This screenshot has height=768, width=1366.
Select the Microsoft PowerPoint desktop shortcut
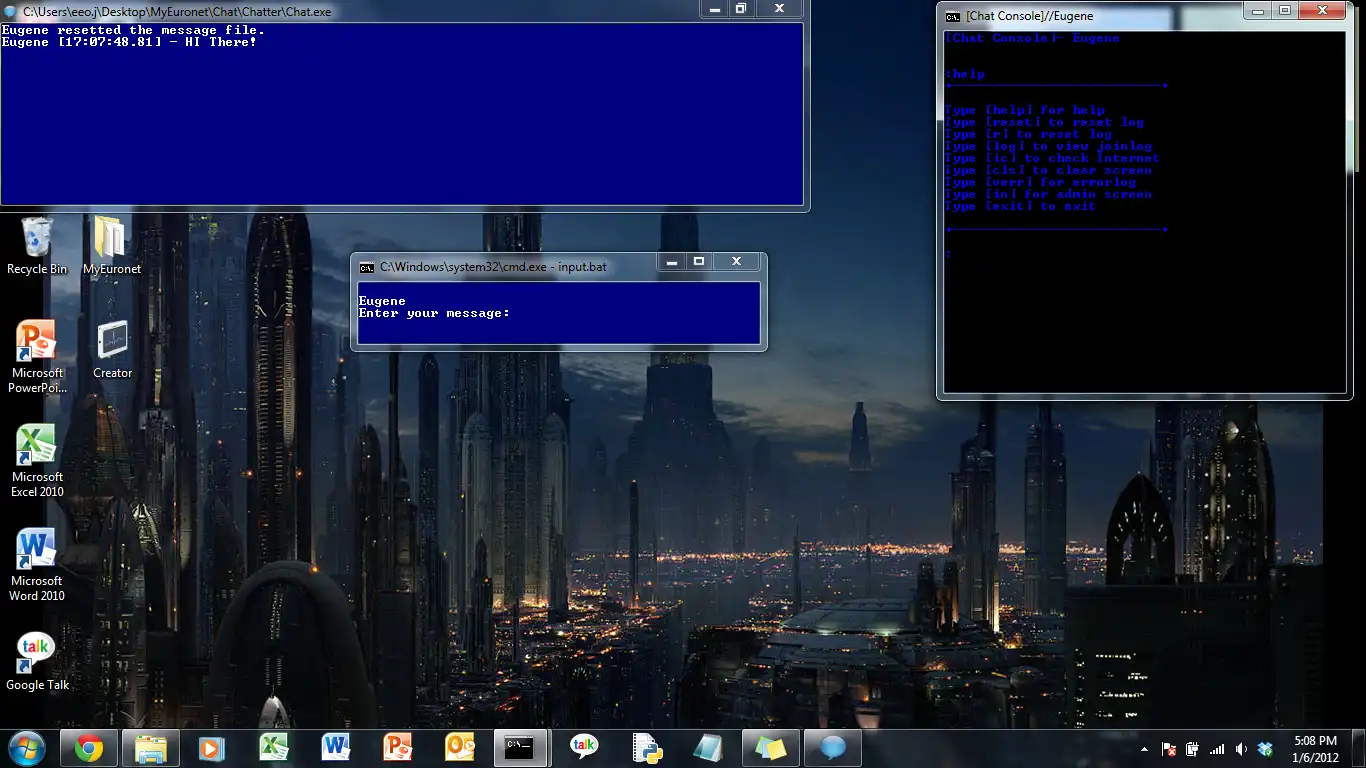point(37,357)
